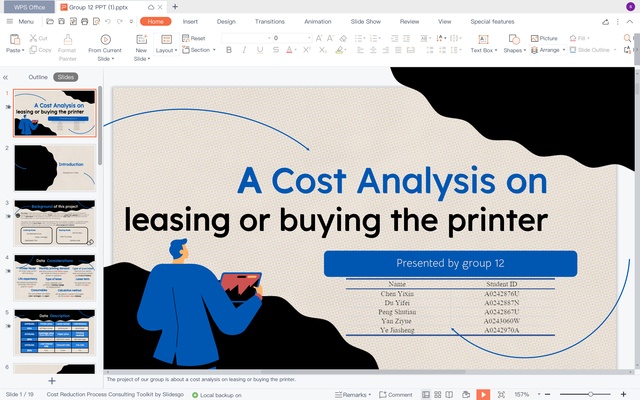Click the Shapes icon
640x400 pixels.
tap(514, 39)
